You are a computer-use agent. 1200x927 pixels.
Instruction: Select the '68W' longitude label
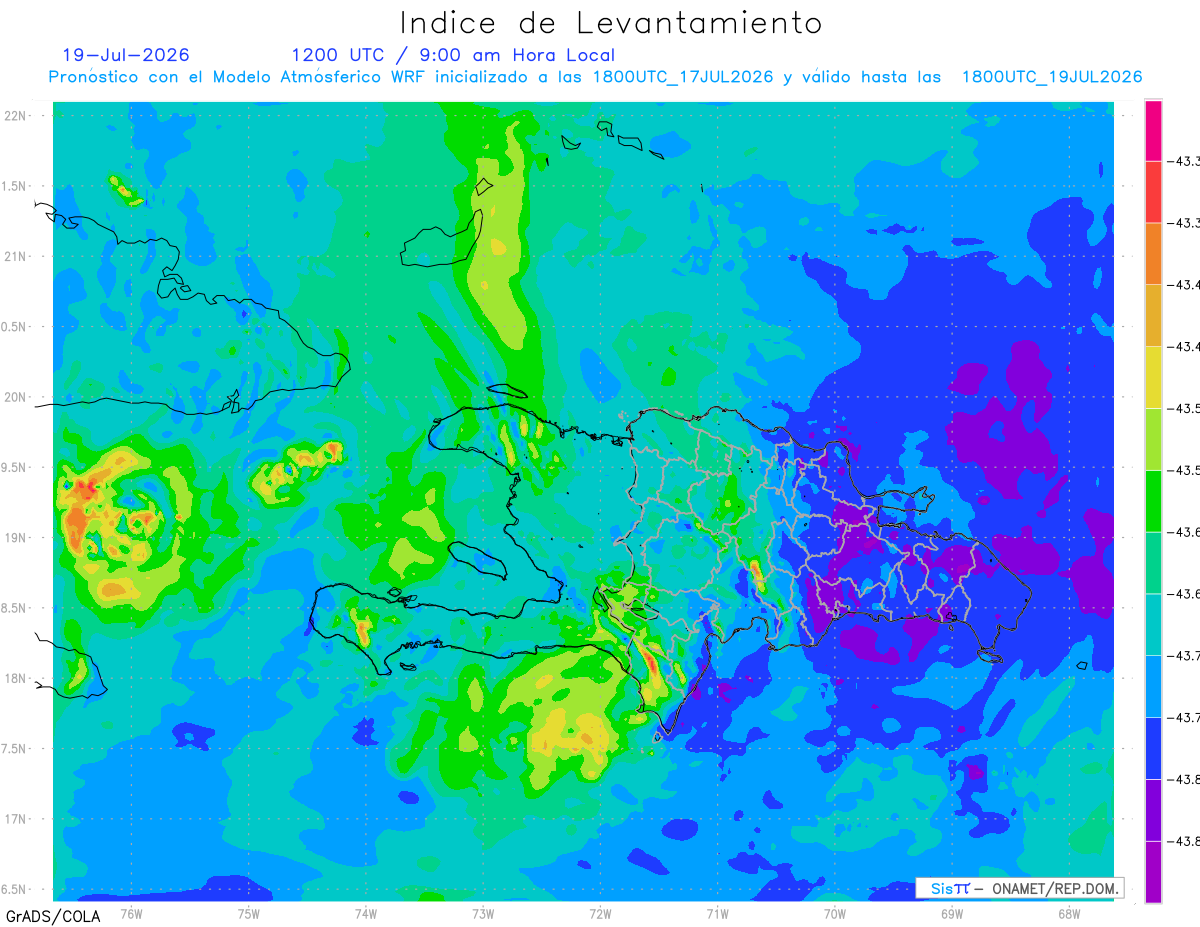(x=1069, y=914)
